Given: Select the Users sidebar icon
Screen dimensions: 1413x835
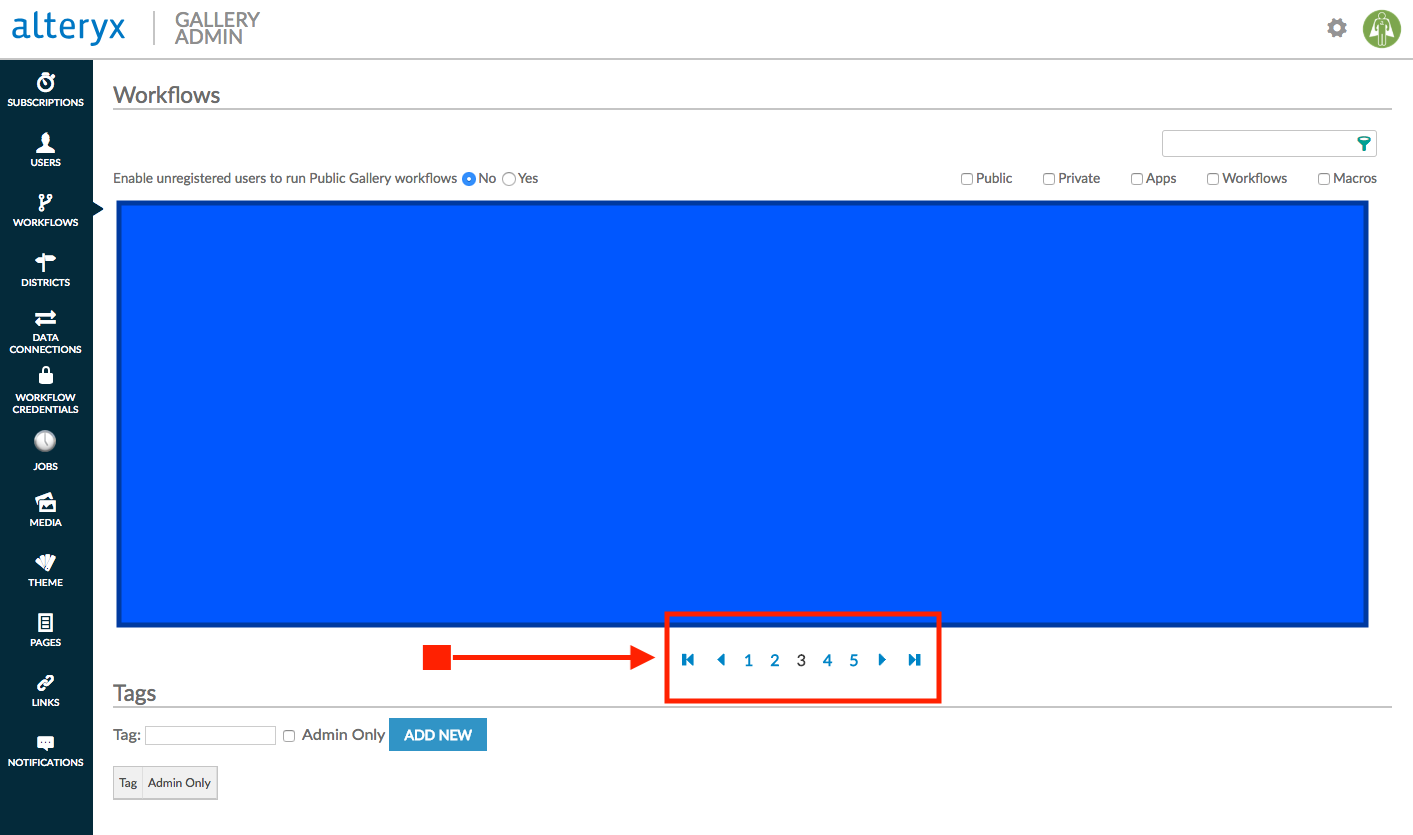Looking at the screenshot, I should pyautogui.click(x=45, y=150).
